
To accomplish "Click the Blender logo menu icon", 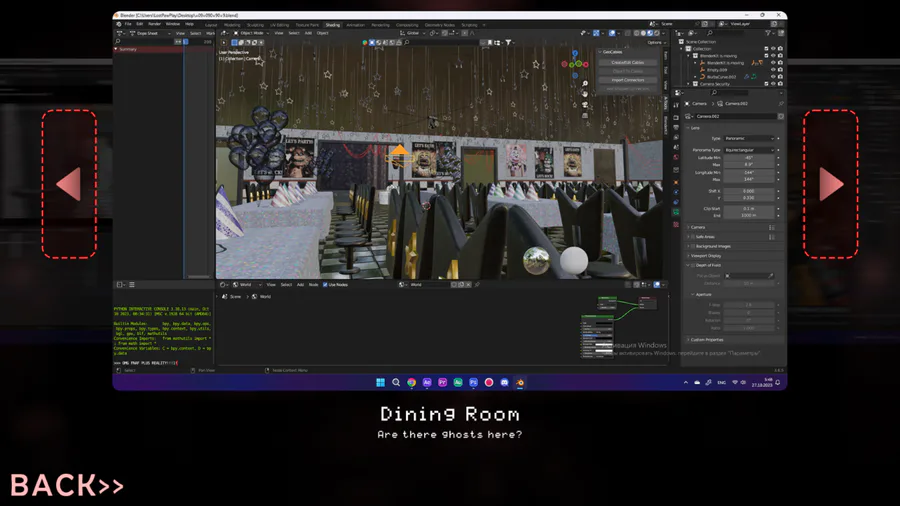I will pyautogui.click(x=119, y=24).
